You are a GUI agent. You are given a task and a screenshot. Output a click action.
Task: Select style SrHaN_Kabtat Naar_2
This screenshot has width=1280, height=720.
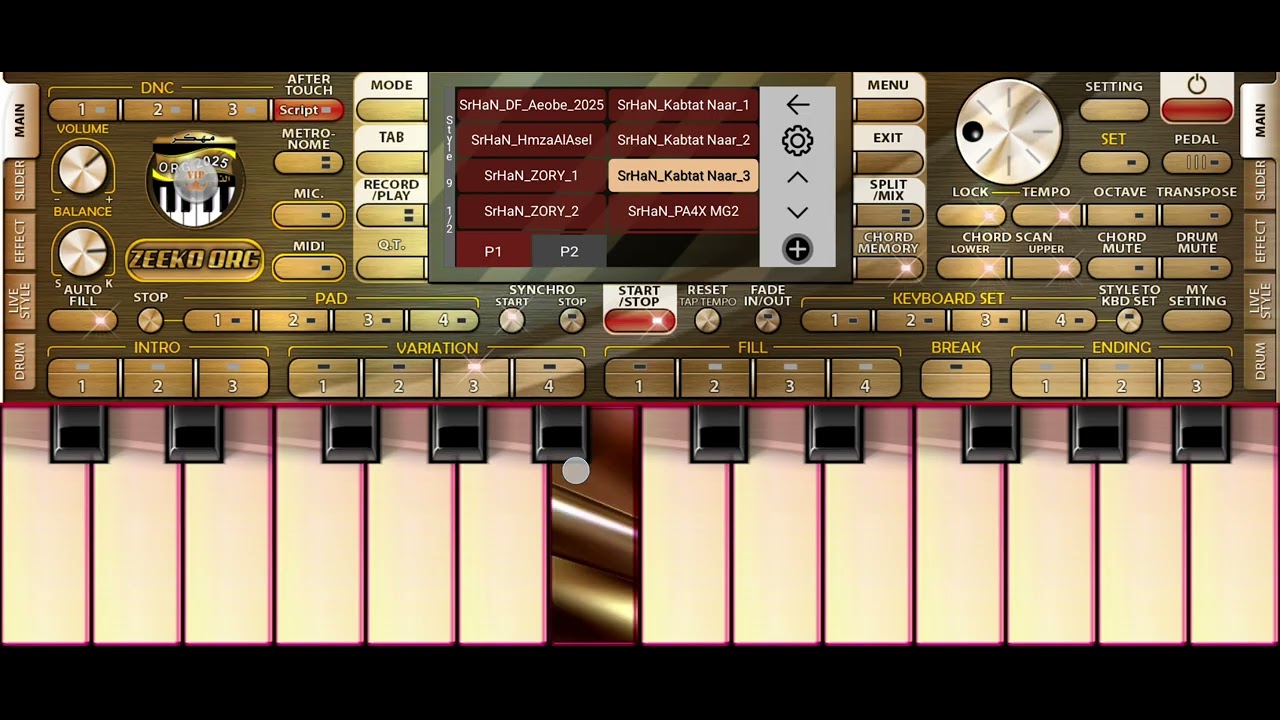pos(683,140)
